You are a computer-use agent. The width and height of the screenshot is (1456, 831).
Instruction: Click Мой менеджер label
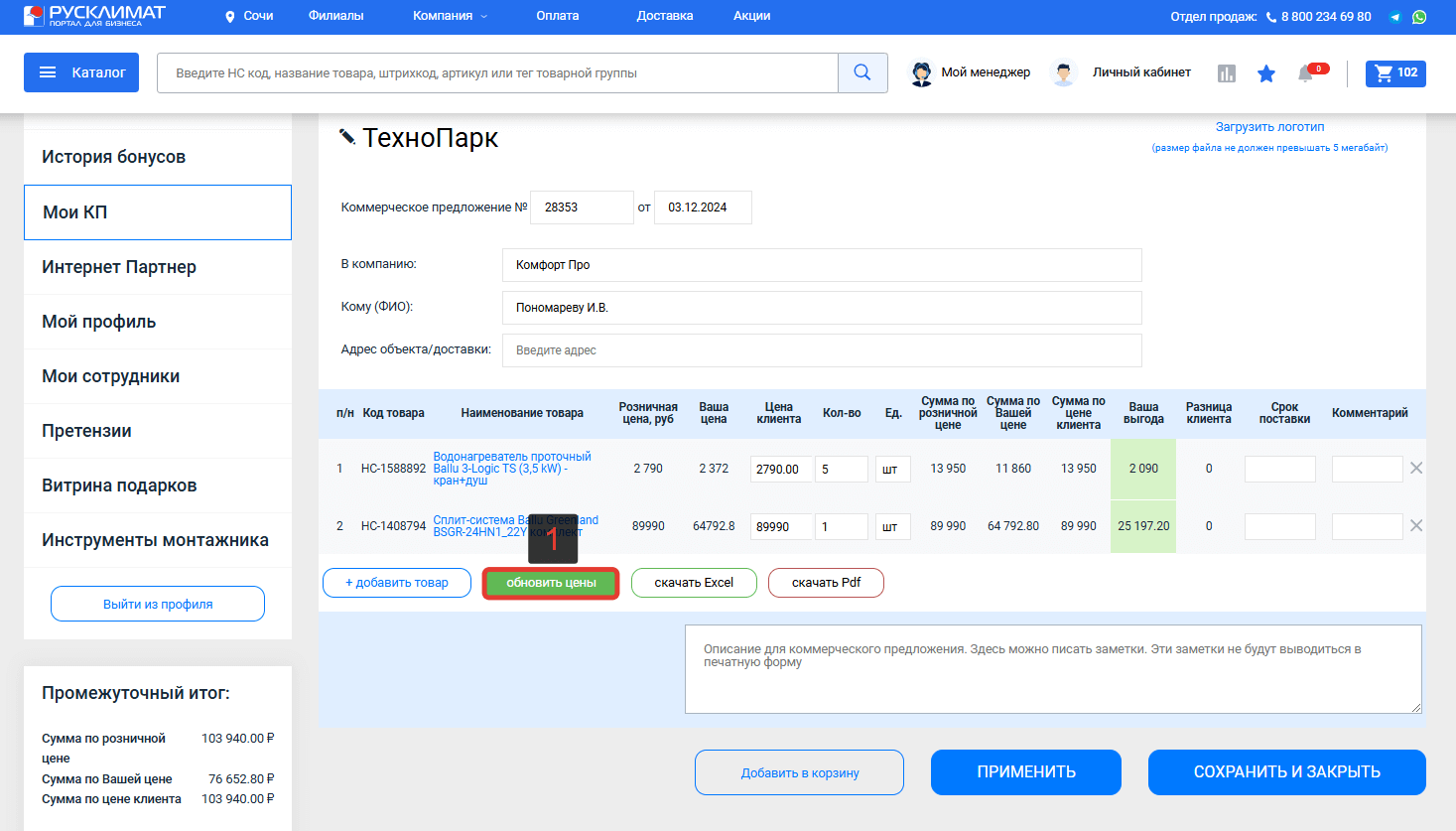986,72
